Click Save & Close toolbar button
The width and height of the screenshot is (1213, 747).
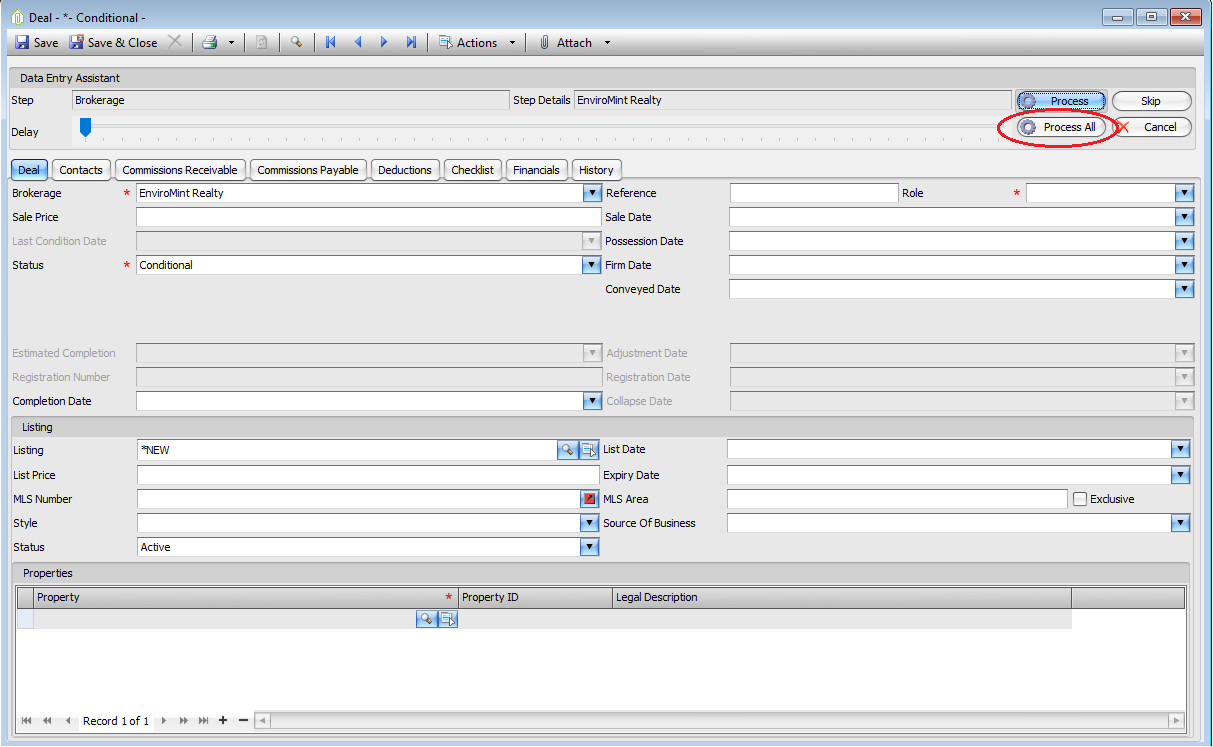pos(113,42)
